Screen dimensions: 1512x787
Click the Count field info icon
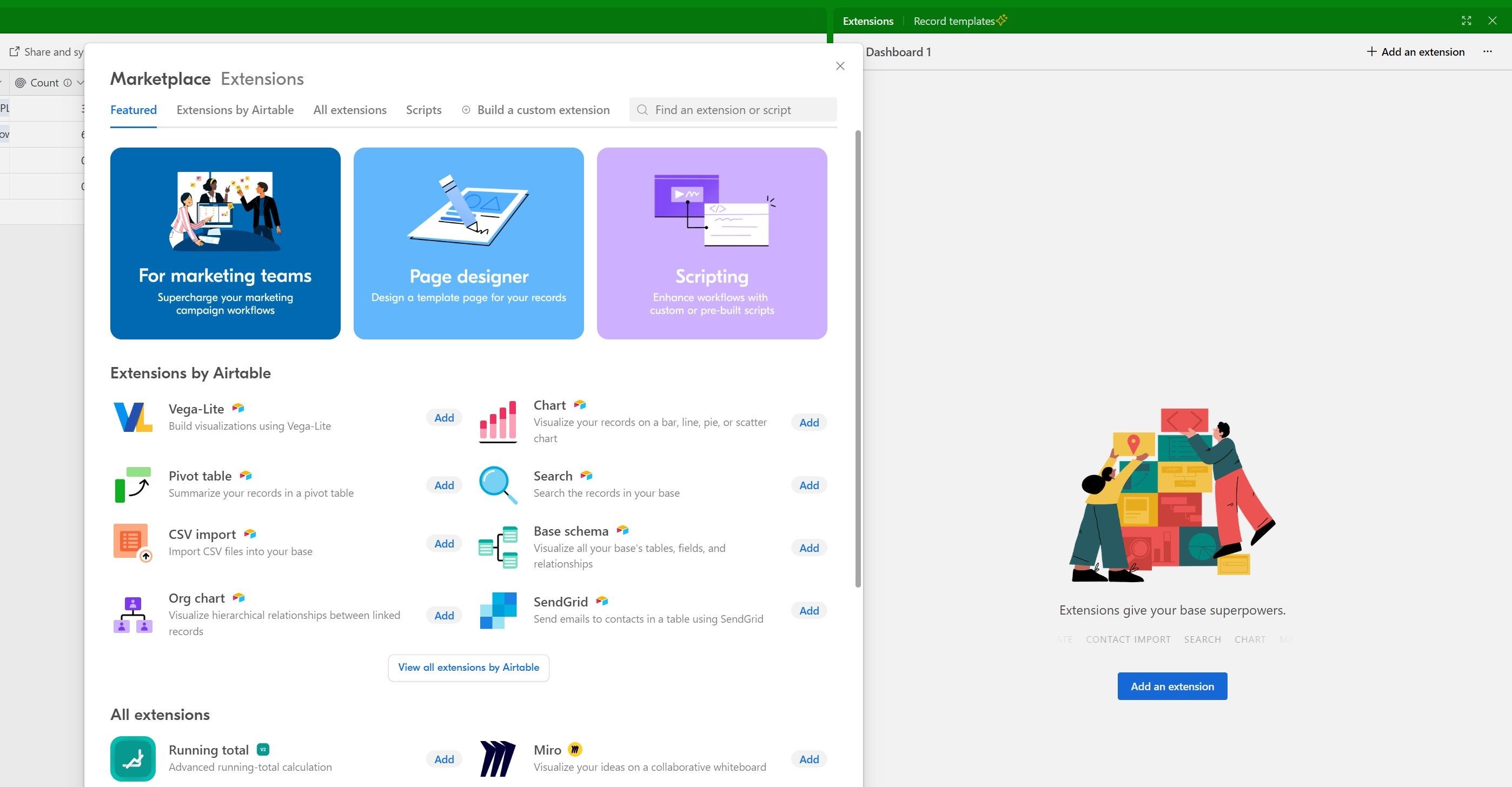(x=68, y=83)
